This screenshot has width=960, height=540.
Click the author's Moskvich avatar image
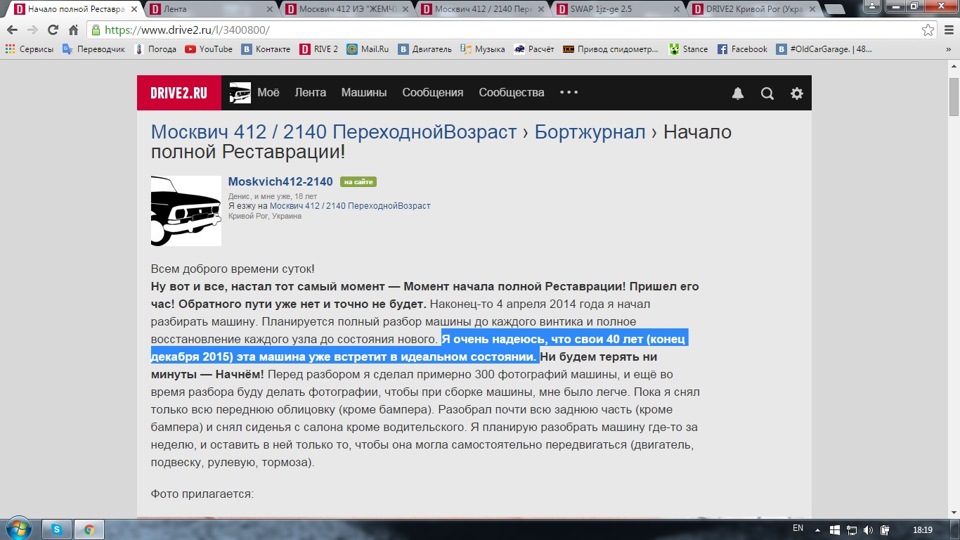pos(186,211)
